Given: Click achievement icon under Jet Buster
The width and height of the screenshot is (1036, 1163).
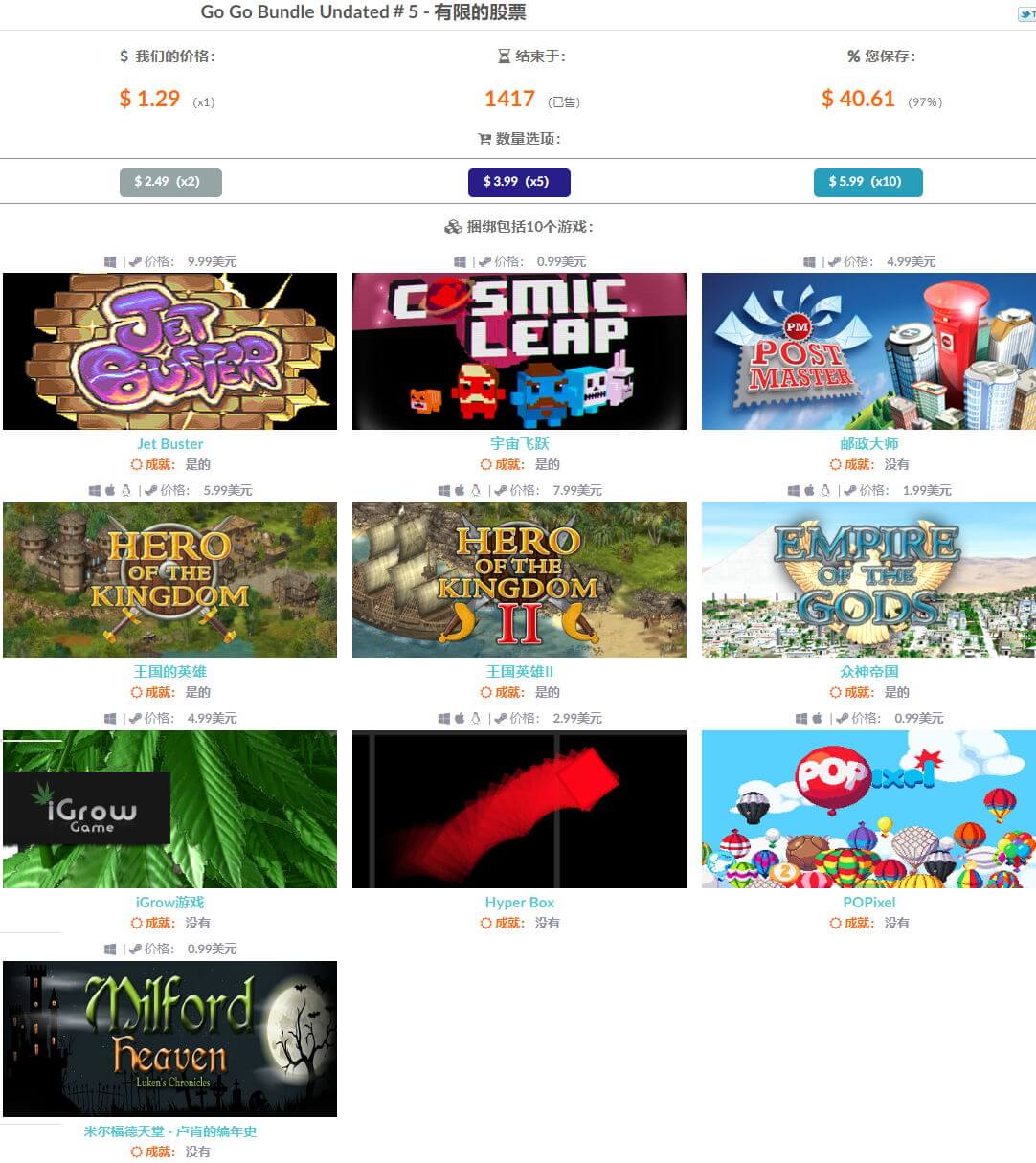Looking at the screenshot, I should click(136, 464).
